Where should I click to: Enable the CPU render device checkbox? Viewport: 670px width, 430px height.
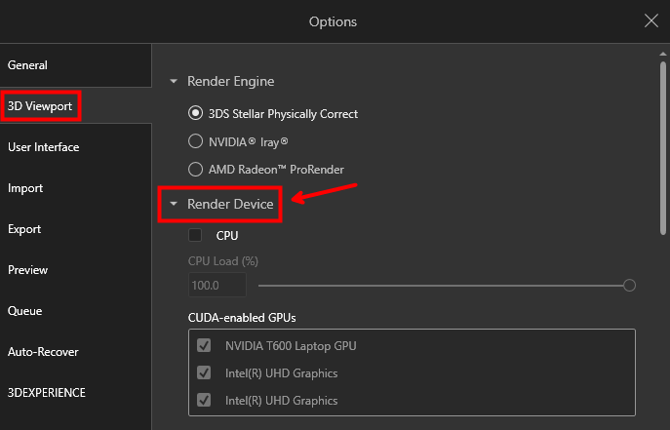195,235
